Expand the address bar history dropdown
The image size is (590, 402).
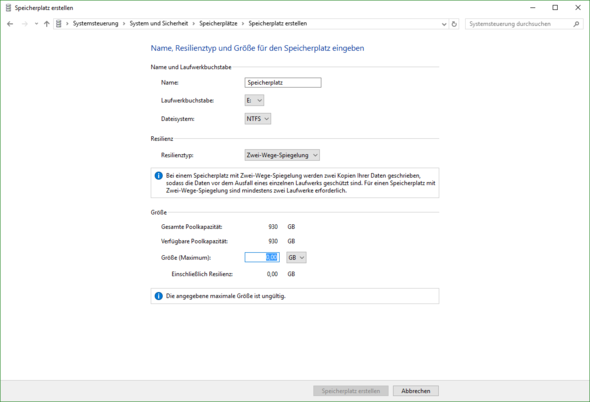pyautogui.click(x=444, y=24)
